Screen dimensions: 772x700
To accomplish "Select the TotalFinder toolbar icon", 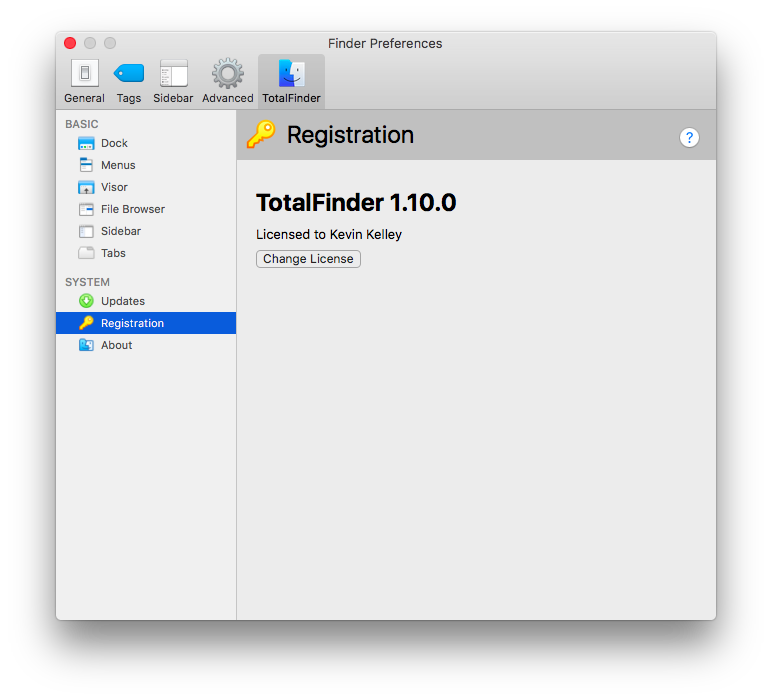I will click(291, 73).
